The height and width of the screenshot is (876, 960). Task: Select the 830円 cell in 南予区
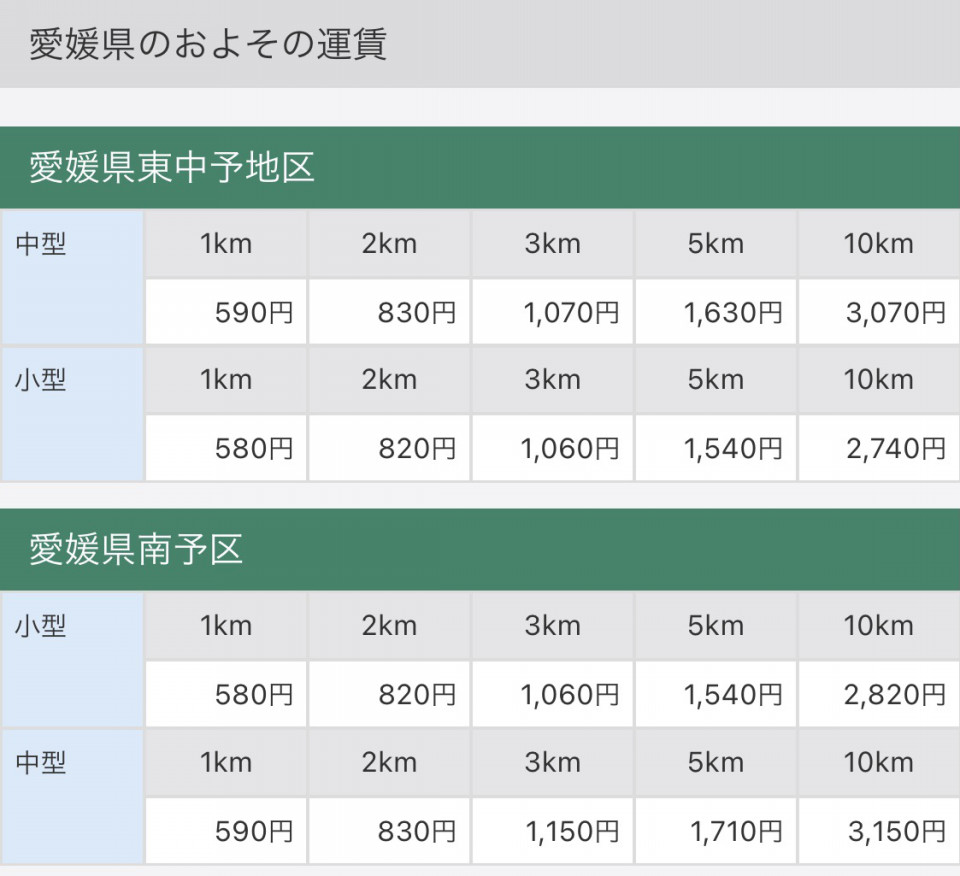[x=389, y=831]
